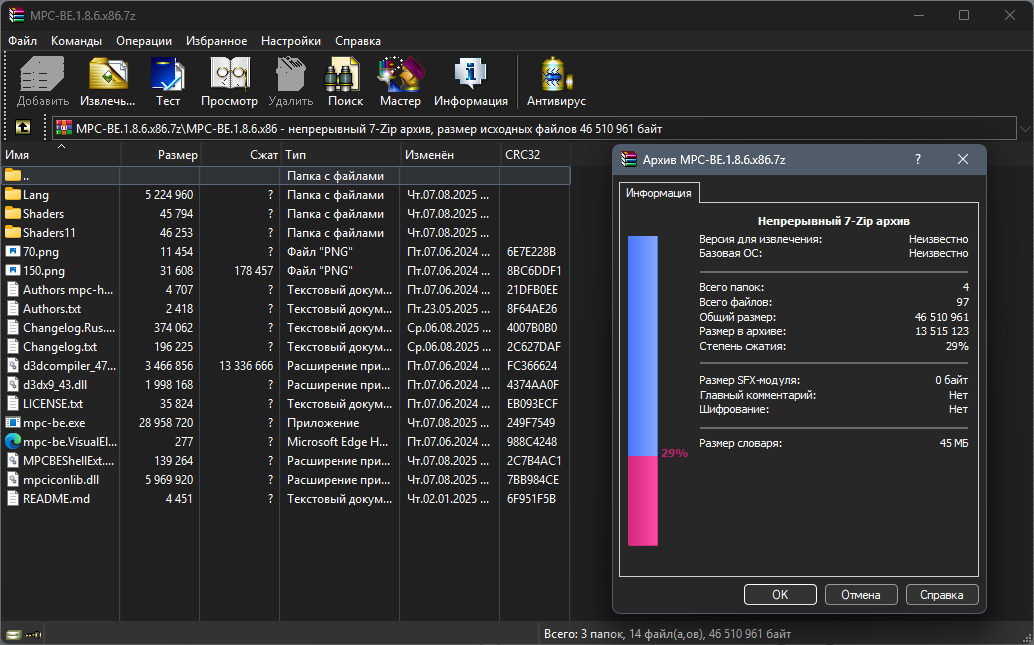Click the compression ratio bar in dialog
Image resolution: width=1034 pixels, height=645 pixels.
pos(642,390)
